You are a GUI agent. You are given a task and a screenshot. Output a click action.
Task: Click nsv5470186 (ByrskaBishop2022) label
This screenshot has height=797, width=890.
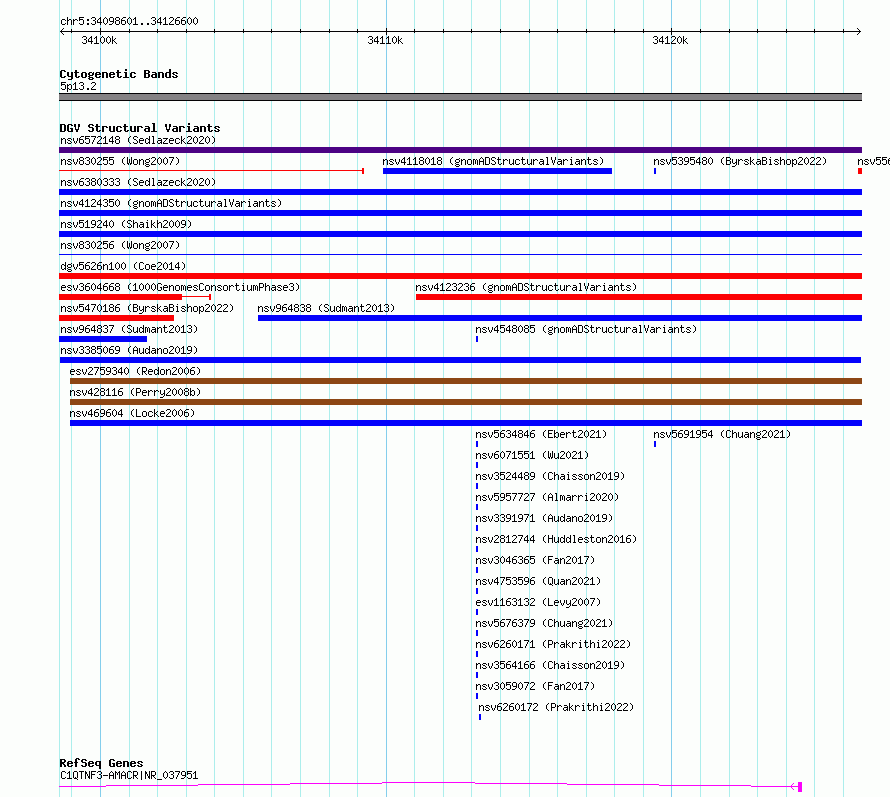point(147,308)
